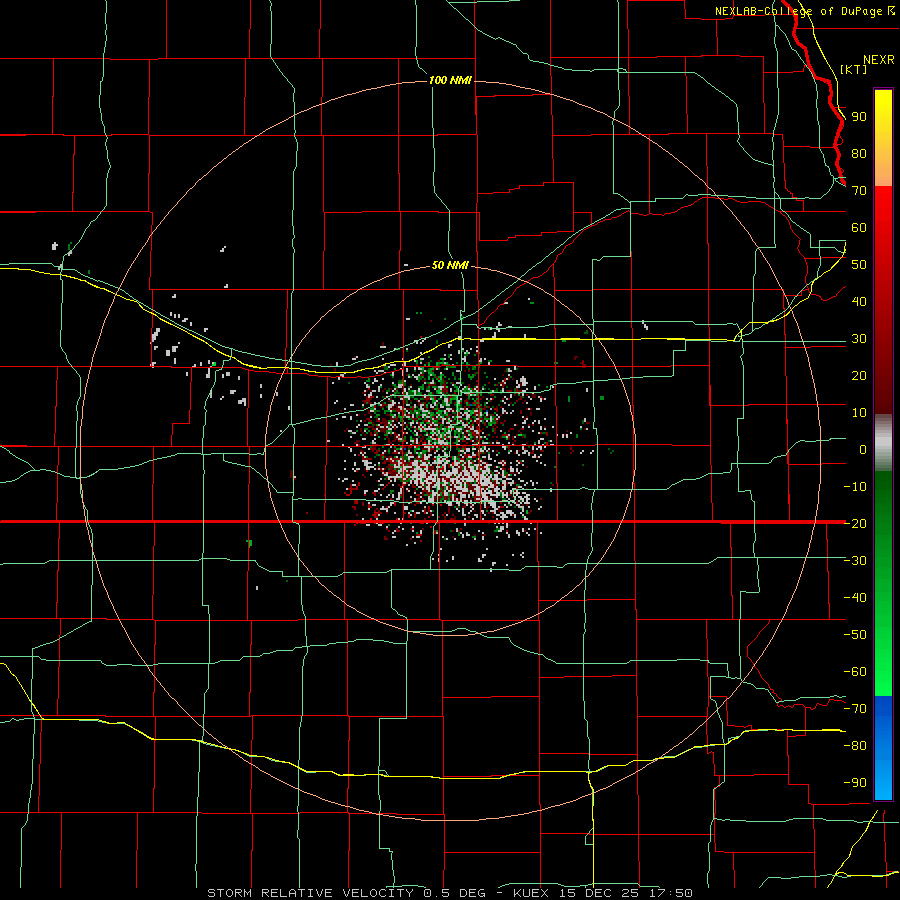Image resolution: width=900 pixels, height=900 pixels.
Task: Select the 50 NMI range ring label
Action: pos(450,265)
